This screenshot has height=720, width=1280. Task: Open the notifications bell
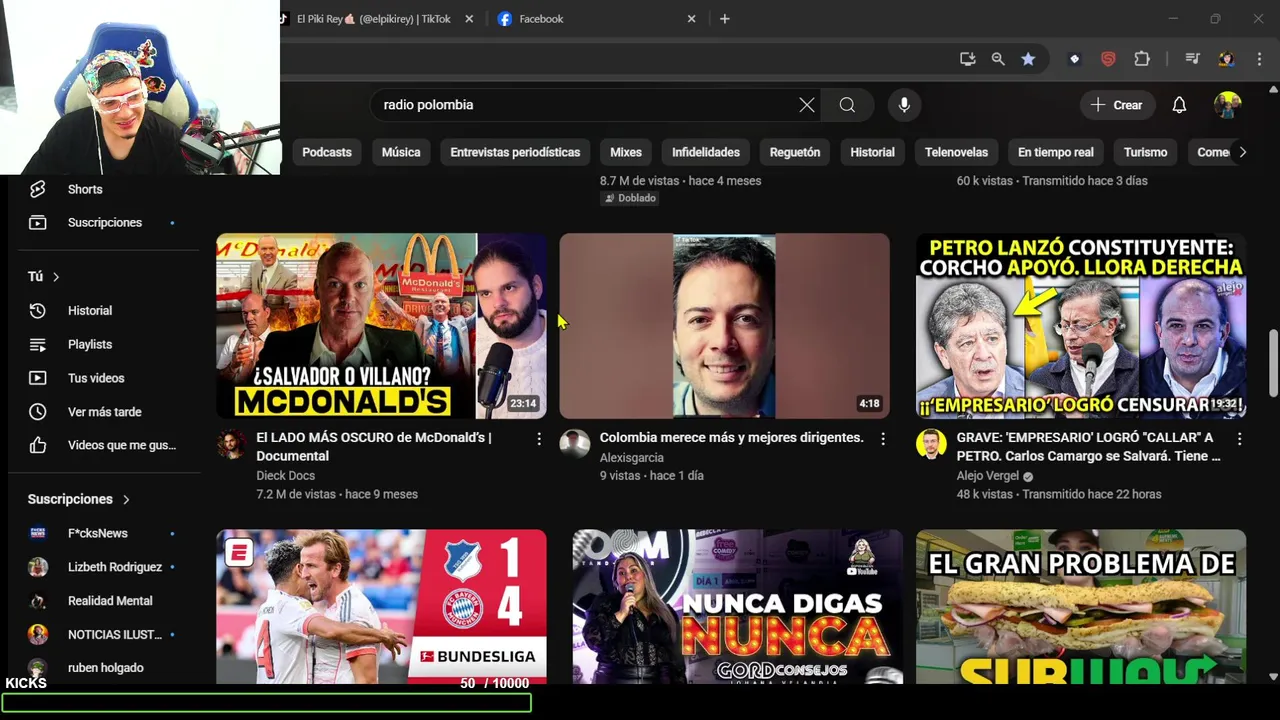pyautogui.click(x=1179, y=105)
